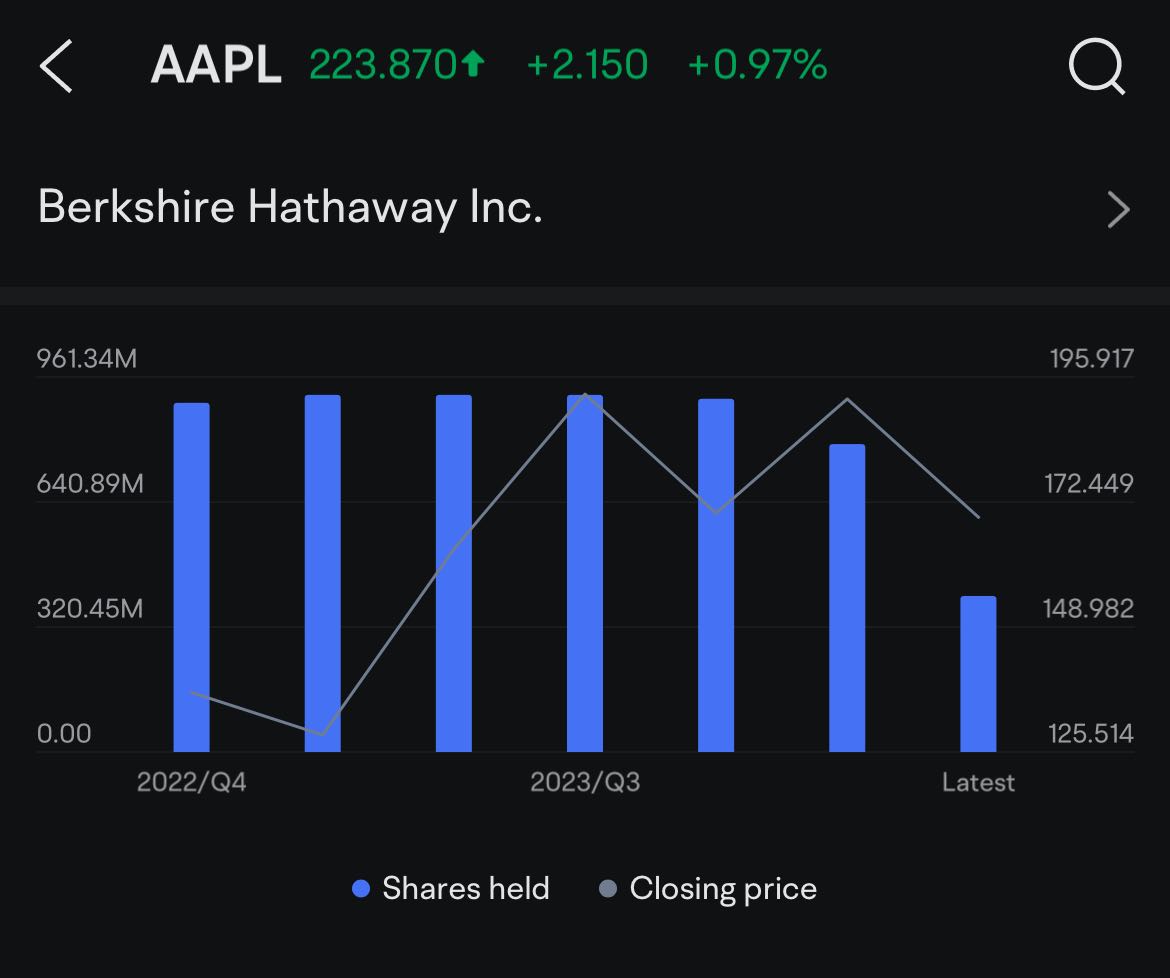Viewport: 1170px width, 978px height.
Task: Click the Shares held legend label
Action: [x=466, y=888]
